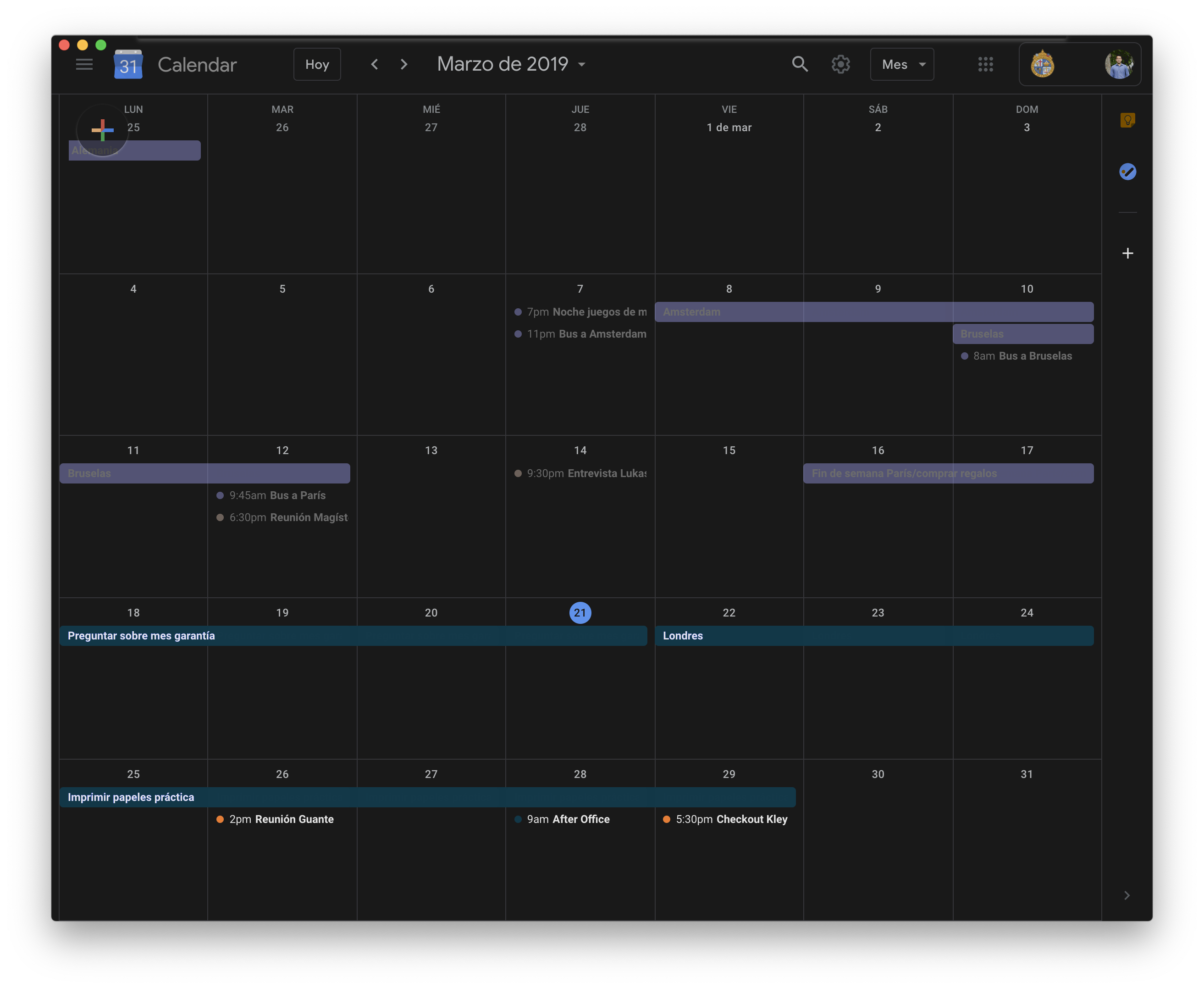Create a new event with the plus button
The image size is (1204, 989).
(102, 130)
